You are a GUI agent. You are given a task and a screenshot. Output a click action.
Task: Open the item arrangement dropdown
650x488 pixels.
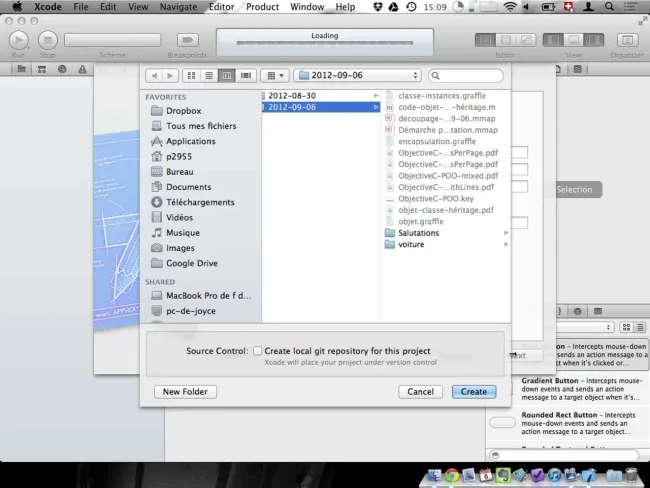click(x=275, y=75)
